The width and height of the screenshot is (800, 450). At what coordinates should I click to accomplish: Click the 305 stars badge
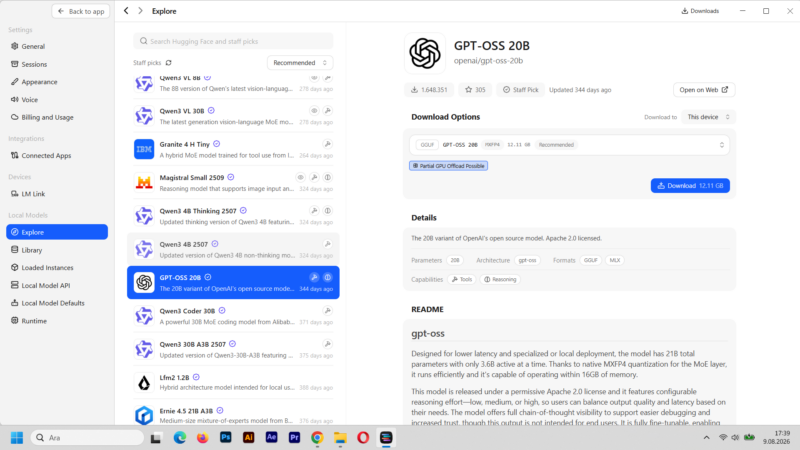475,90
